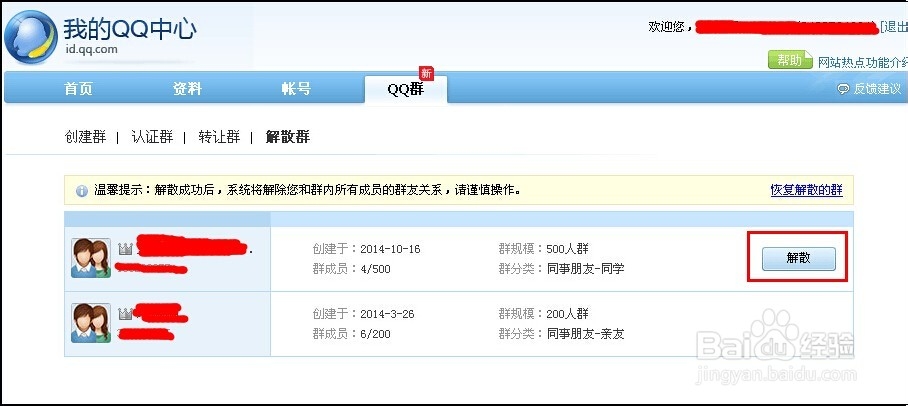Click the 解散 button for 500人群
The image size is (908, 406).
pos(799,258)
